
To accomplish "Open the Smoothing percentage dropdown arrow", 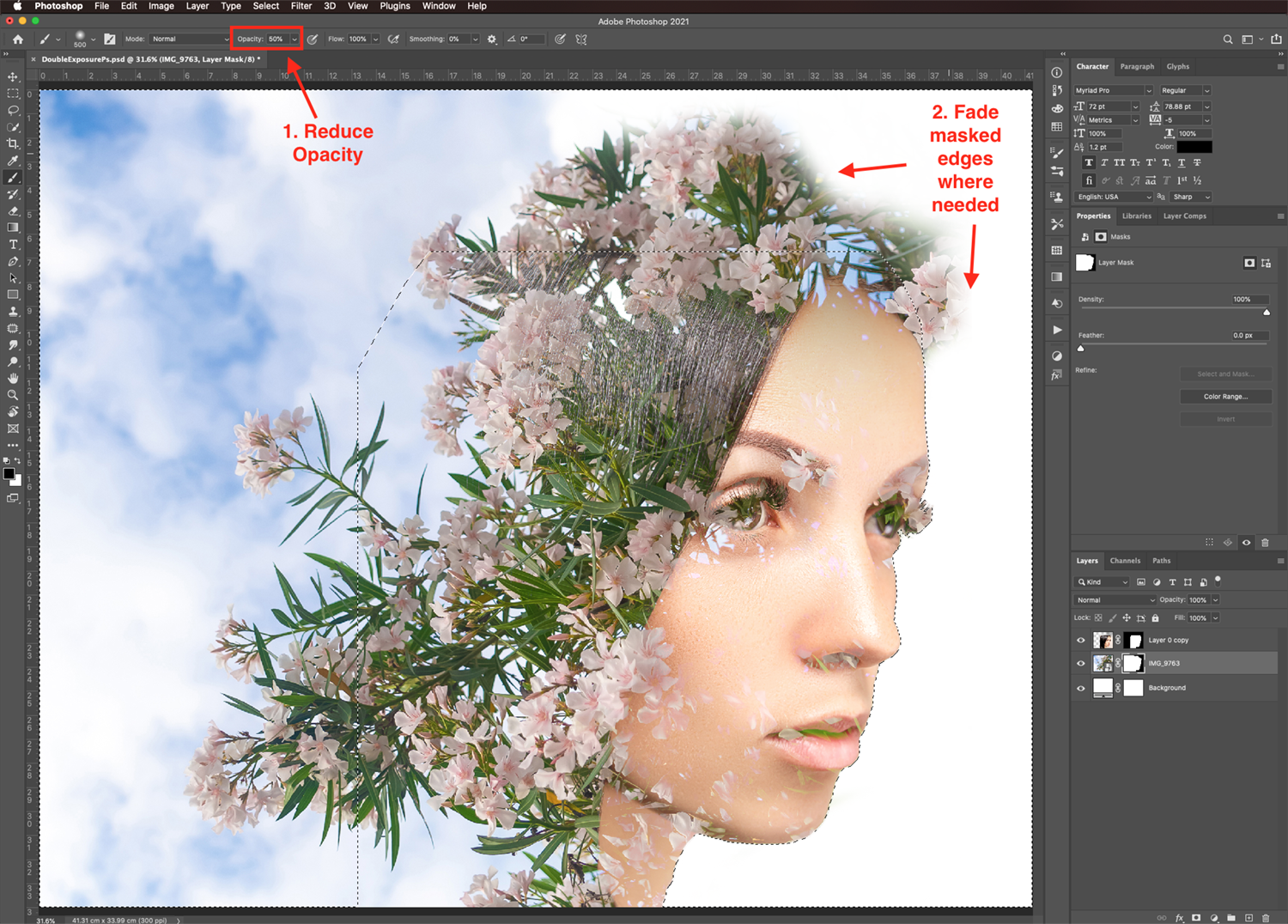I will [475, 40].
